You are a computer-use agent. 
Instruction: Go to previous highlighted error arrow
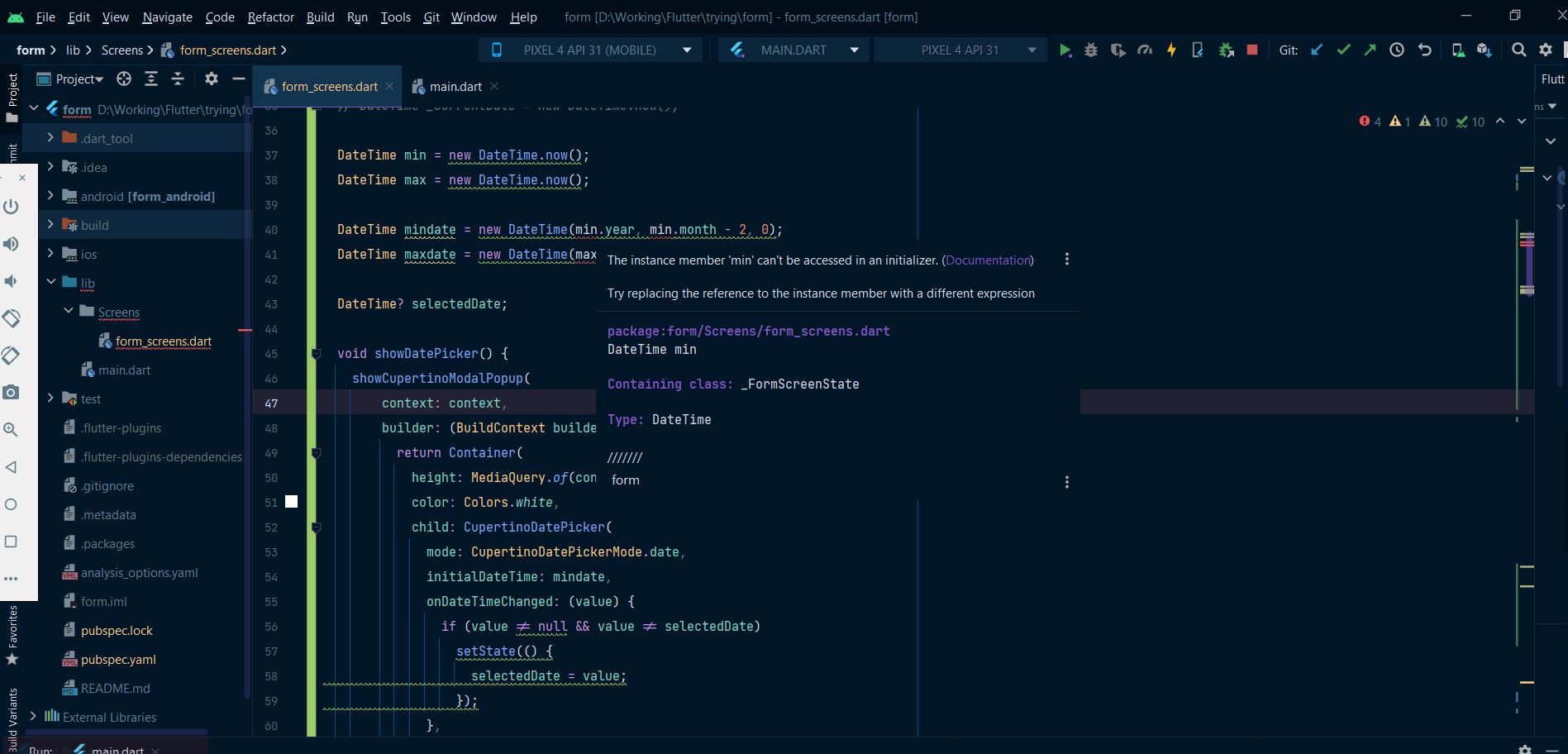point(1500,122)
